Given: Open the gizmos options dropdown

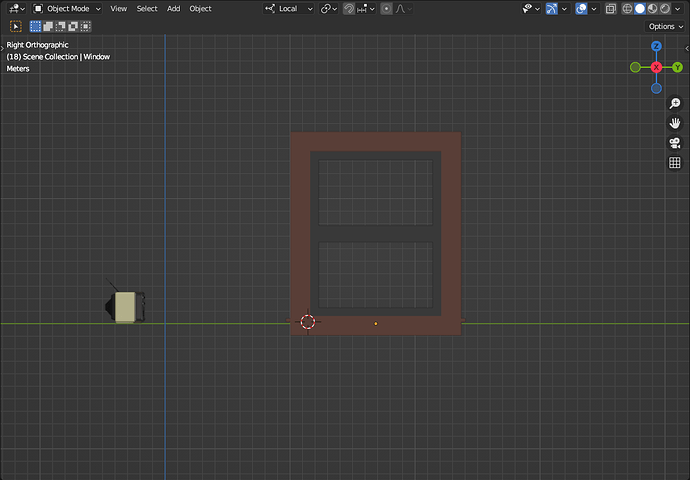Looking at the screenshot, I should click(x=564, y=8).
